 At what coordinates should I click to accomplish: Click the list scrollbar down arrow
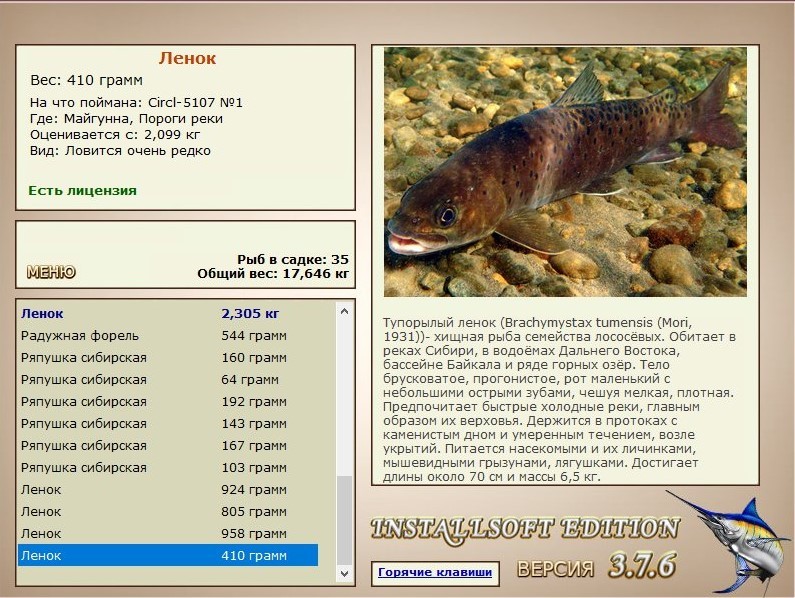344,574
